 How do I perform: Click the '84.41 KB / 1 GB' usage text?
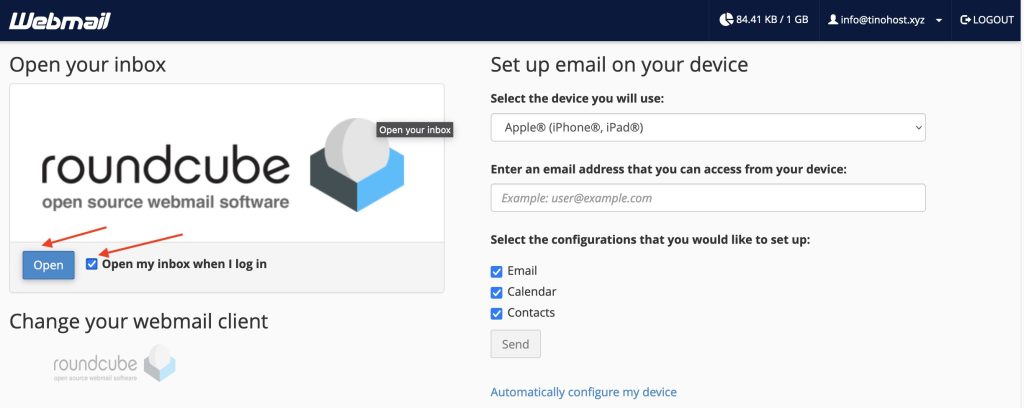[x=772, y=20]
